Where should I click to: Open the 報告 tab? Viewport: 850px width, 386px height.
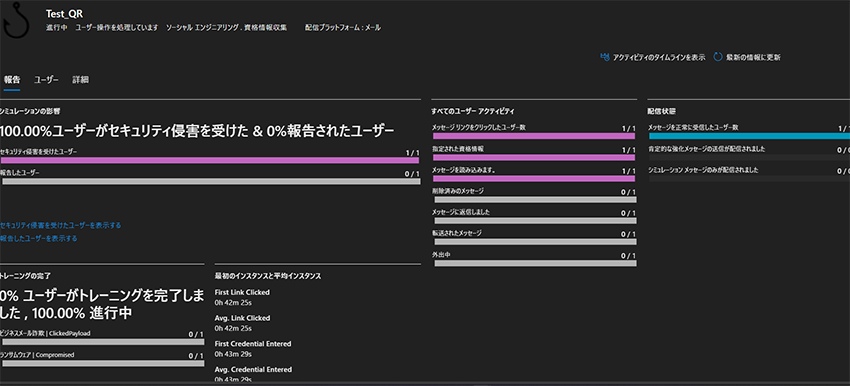click(12, 80)
